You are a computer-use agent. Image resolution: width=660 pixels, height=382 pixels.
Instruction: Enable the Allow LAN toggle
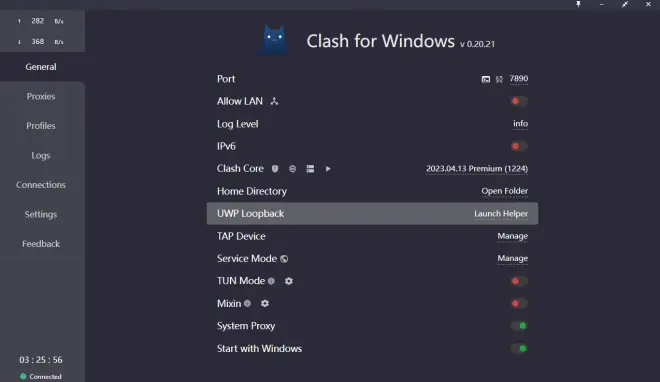519,101
